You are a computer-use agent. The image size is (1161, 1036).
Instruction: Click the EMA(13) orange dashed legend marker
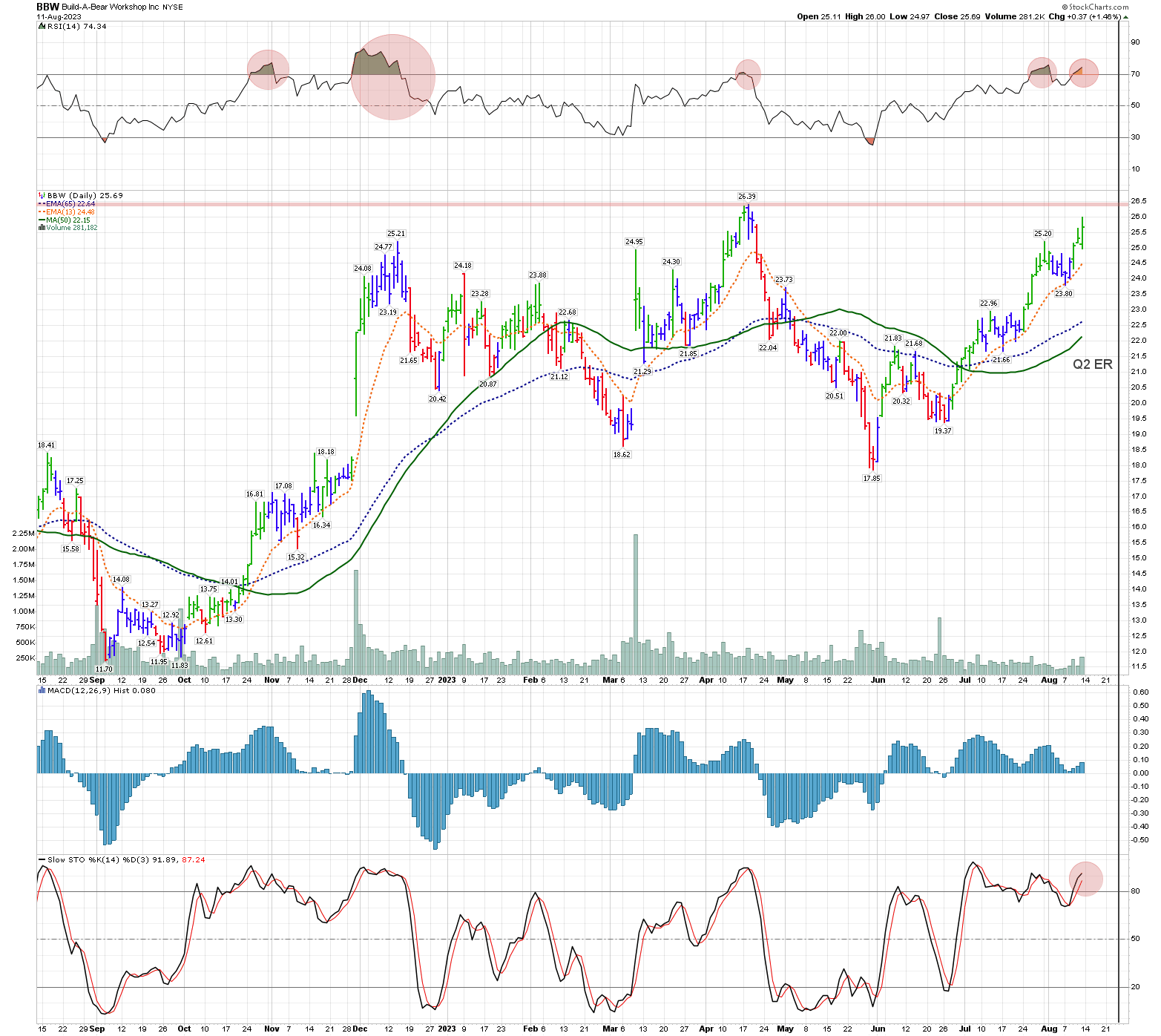coord(42,212)
